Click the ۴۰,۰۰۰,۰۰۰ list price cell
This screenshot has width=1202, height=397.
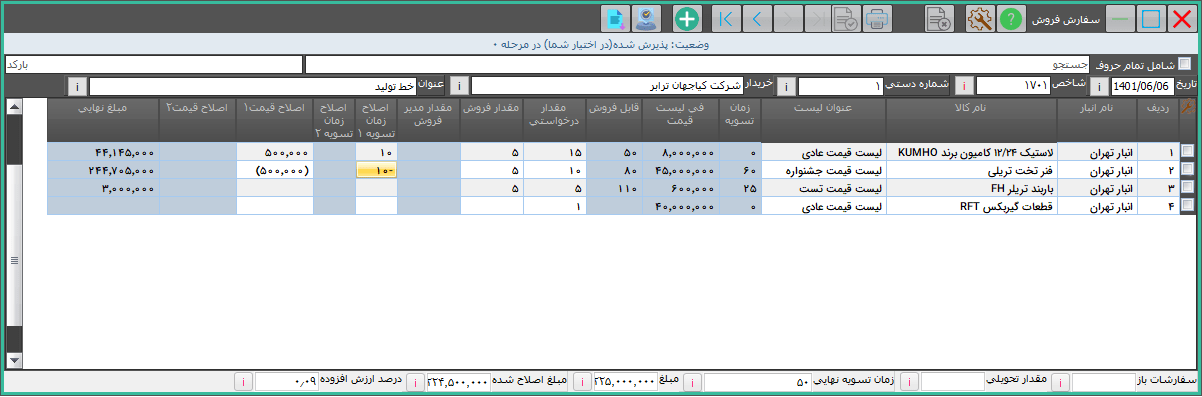coord(681,205)
